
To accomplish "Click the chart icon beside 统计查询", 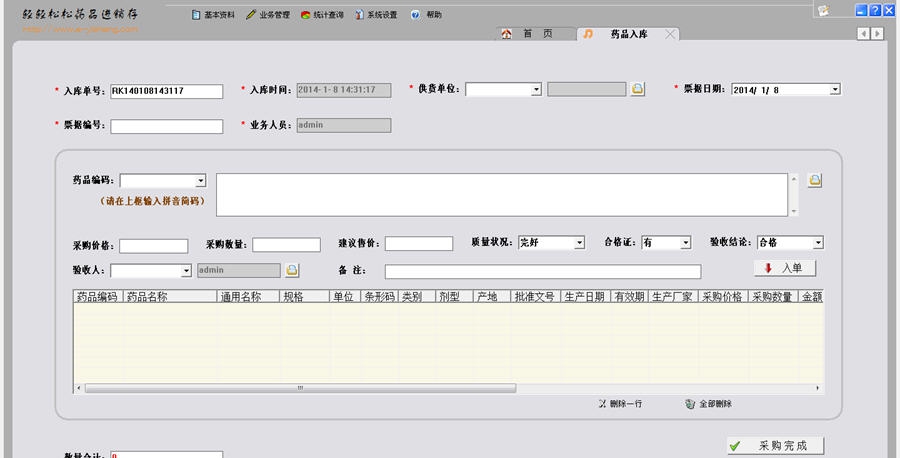I will (x=305, y=15).
